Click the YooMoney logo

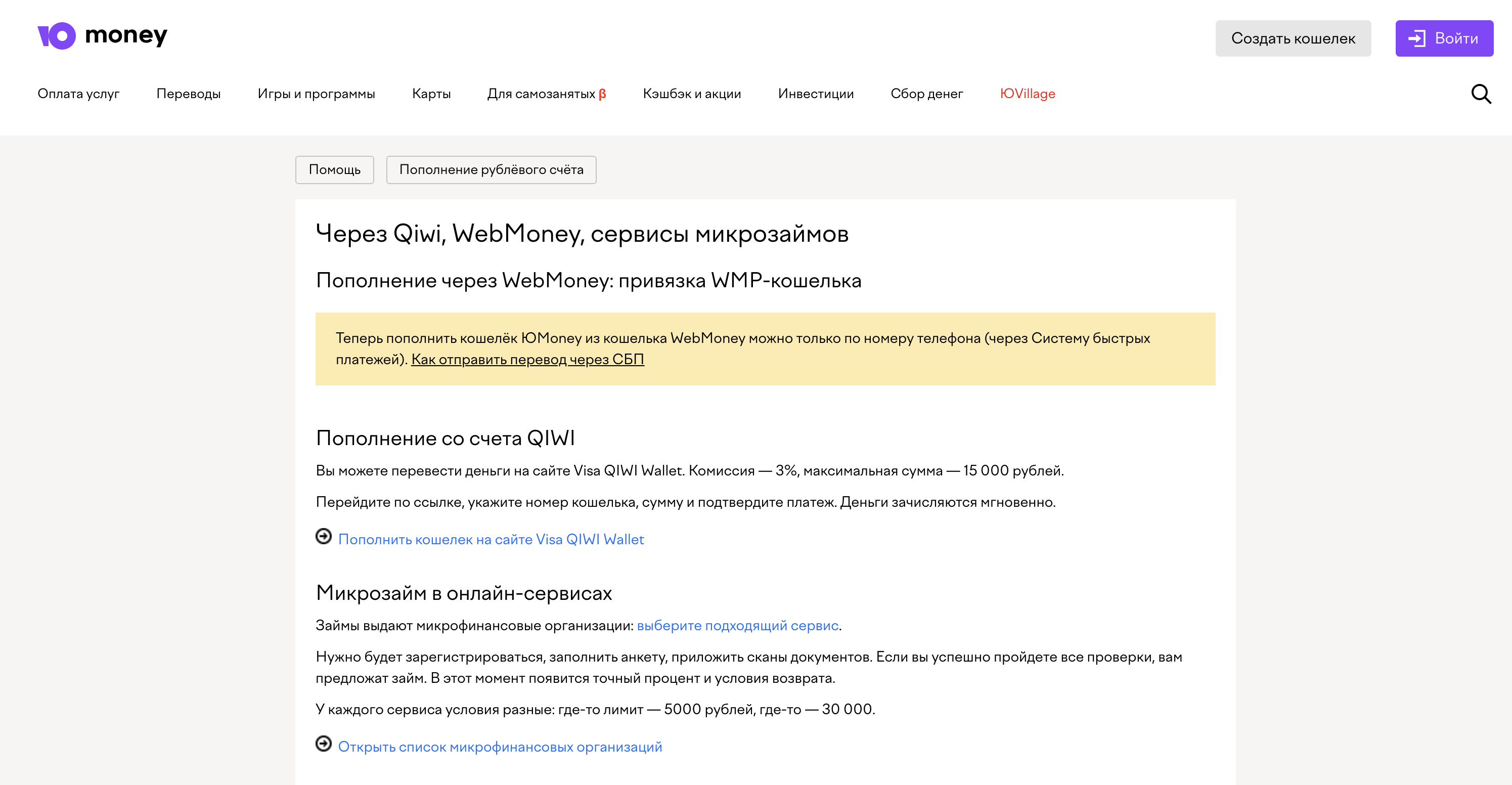[103, 36]
